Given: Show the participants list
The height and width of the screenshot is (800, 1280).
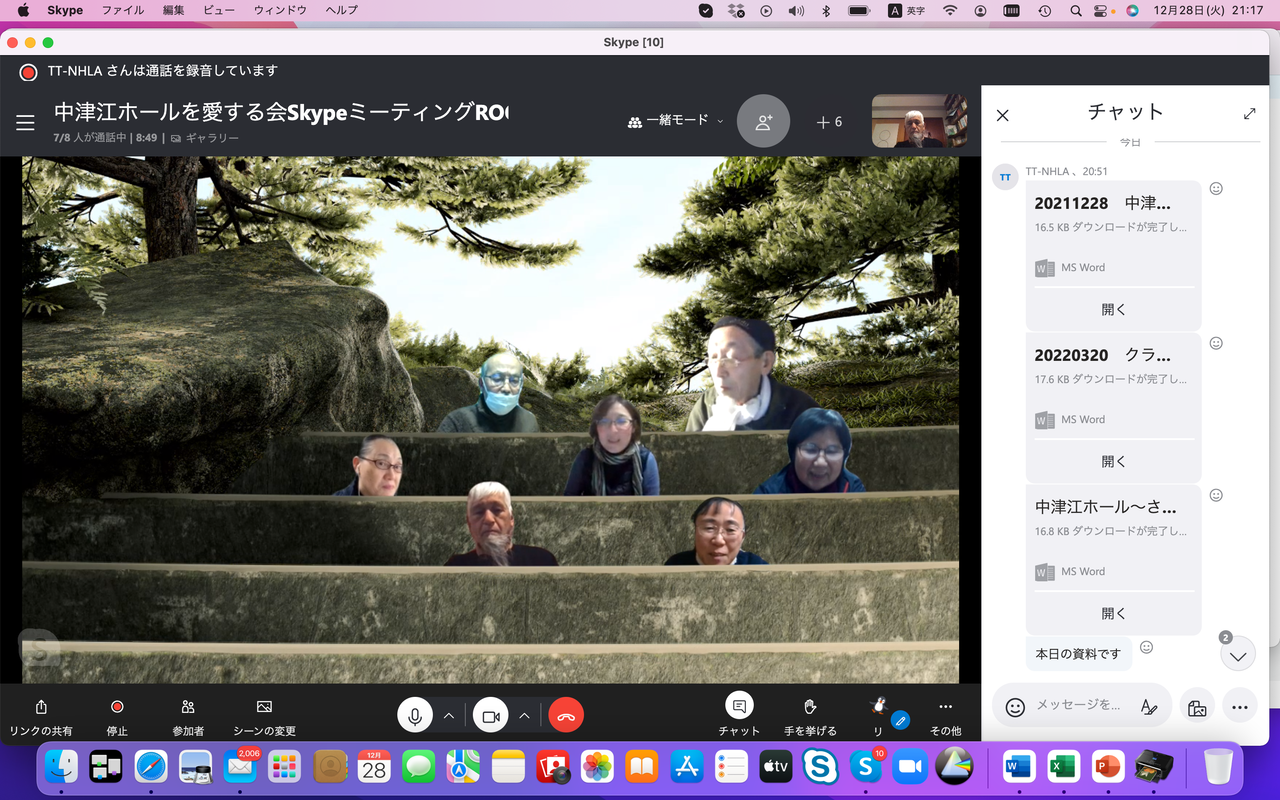Looking at the screenshot, I should coord(188,717).
